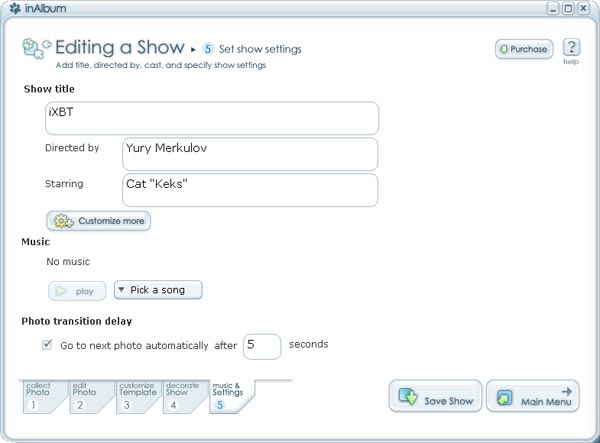Open help via the question mark icon
This screenshot has height=443, width=600.
click(x=571, y=48)
